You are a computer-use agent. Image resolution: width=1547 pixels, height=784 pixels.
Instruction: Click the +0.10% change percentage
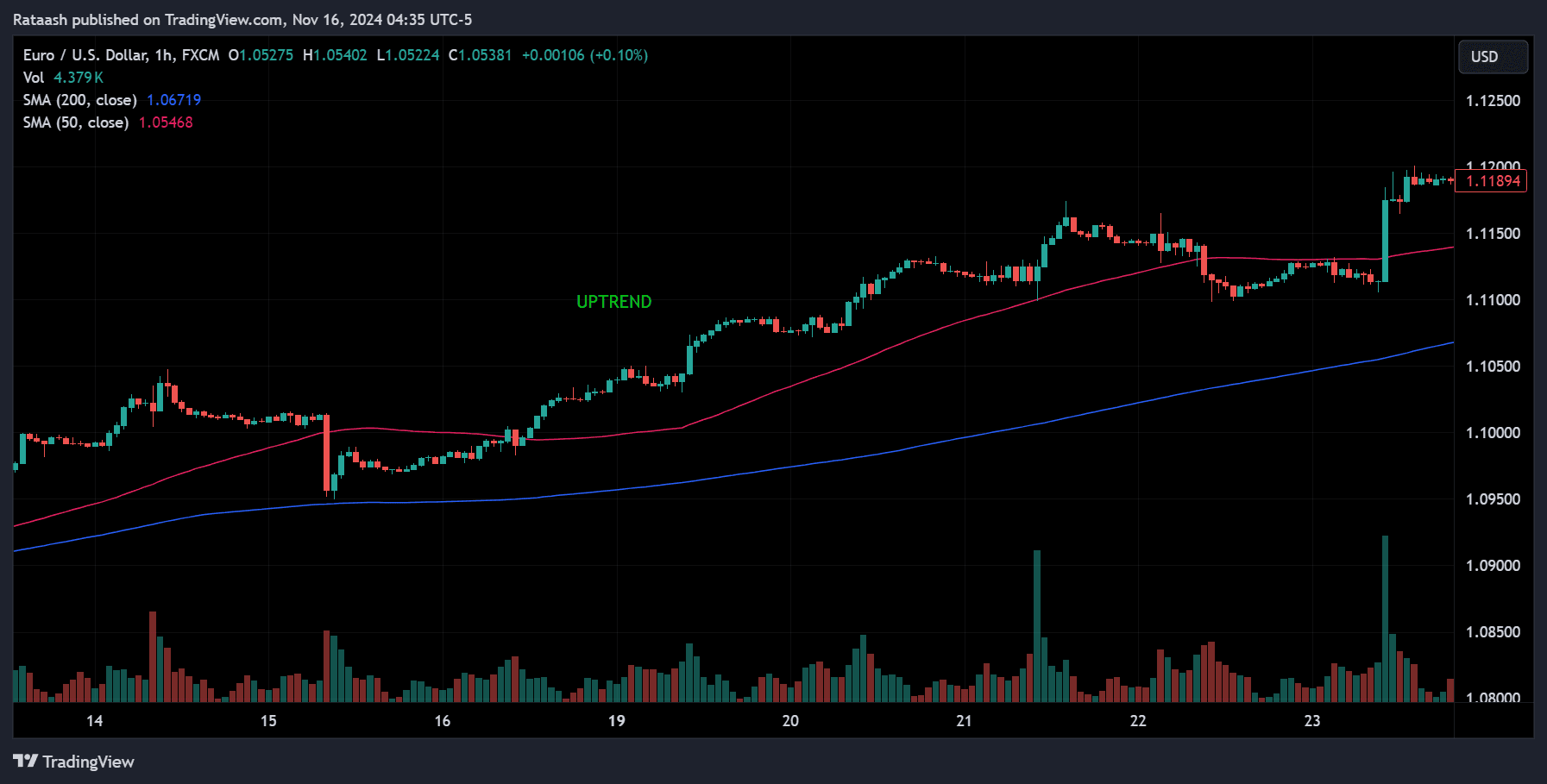click(619, 55)
